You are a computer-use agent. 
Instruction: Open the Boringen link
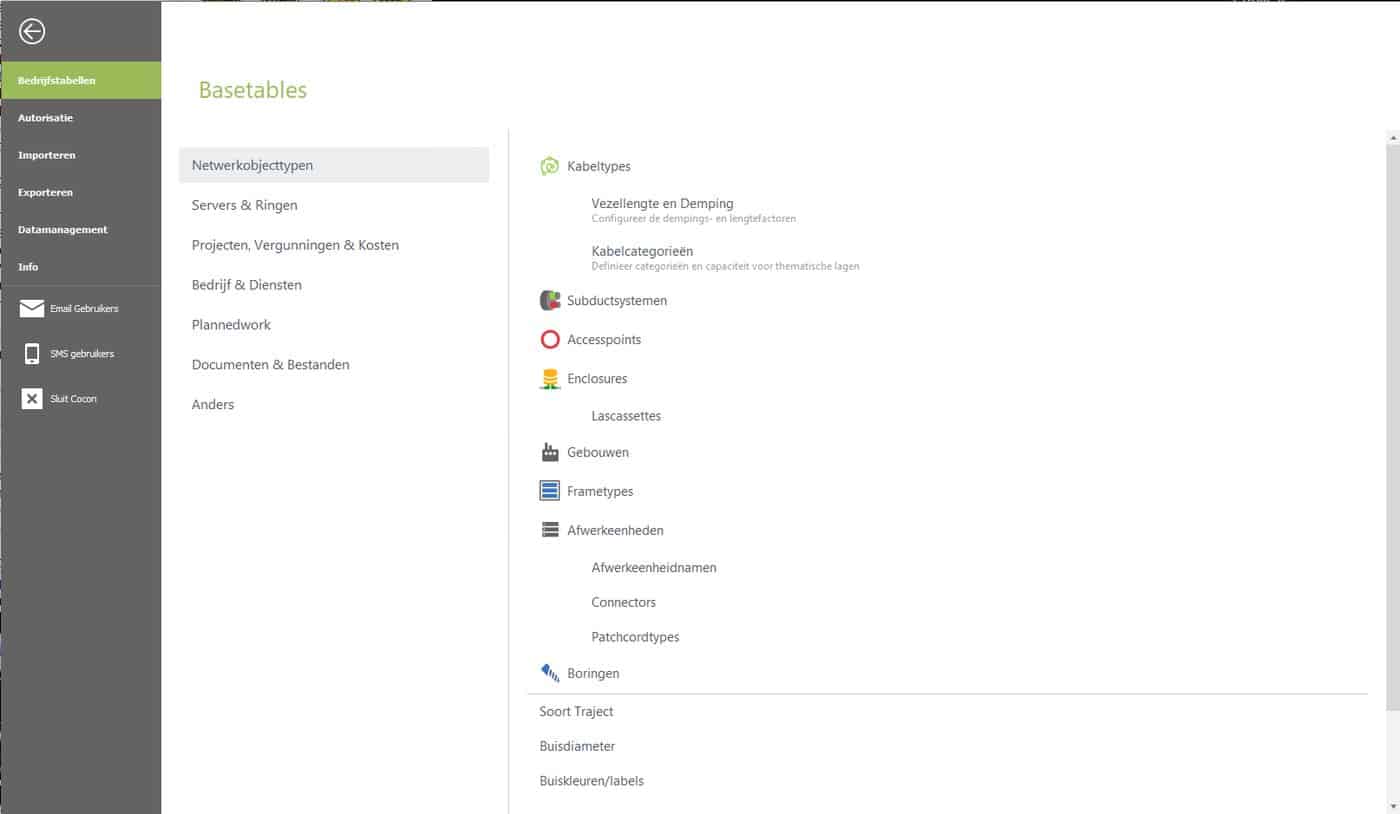(593, 674)
